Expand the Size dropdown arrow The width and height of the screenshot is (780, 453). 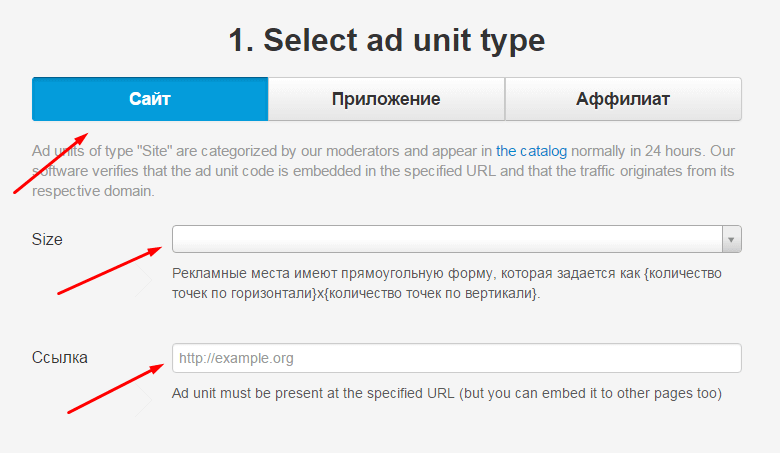pyautogui.click(x=731, y=239)
